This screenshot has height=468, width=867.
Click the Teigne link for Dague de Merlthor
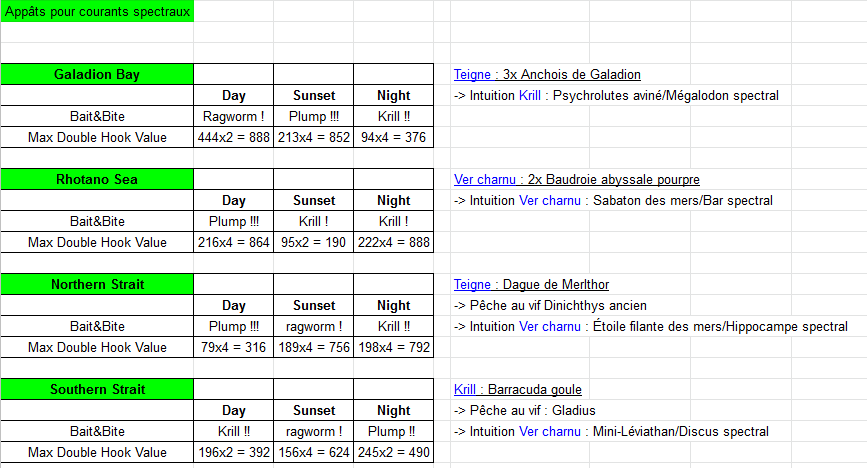tap(472, 285)
